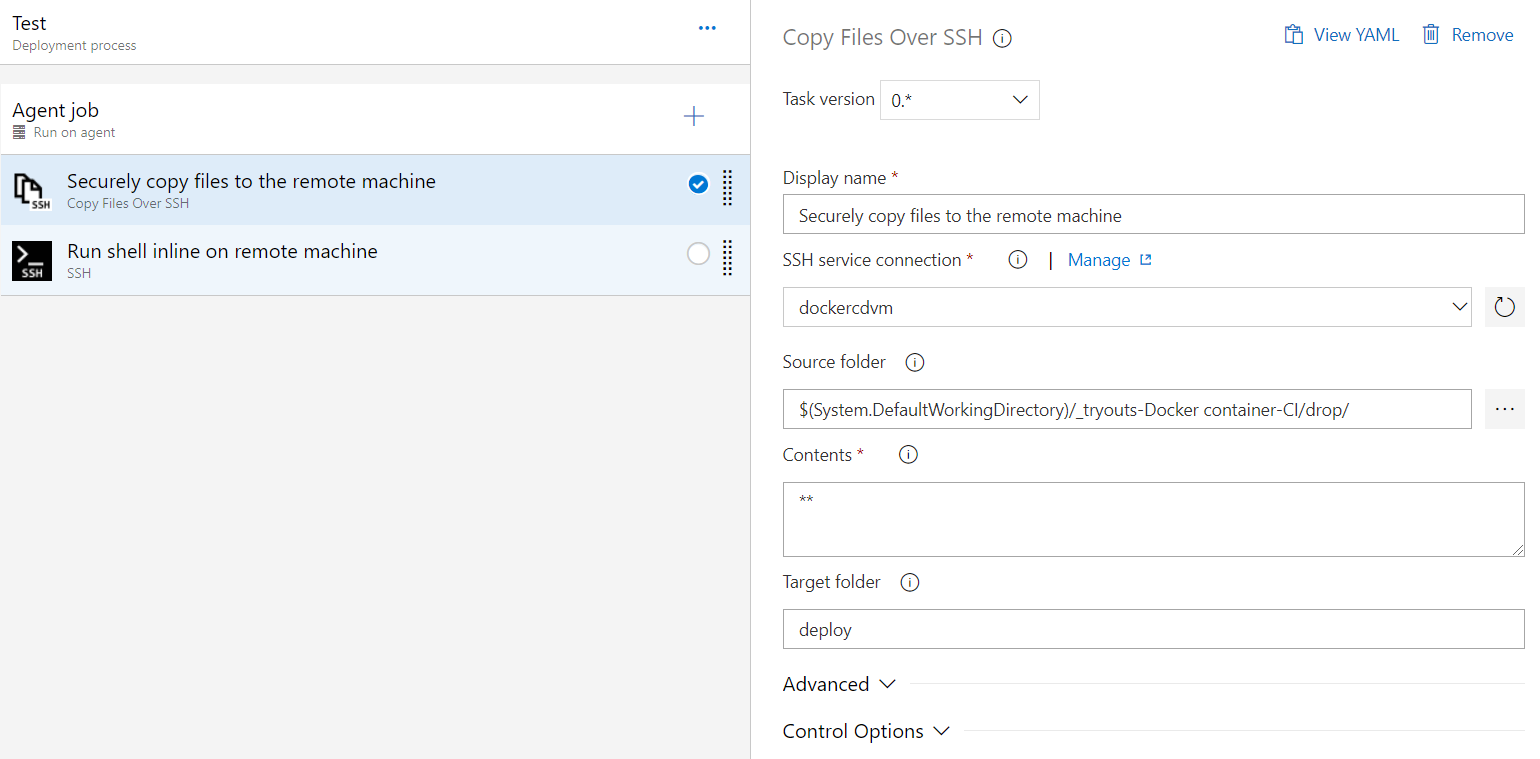Image resolution: width=1540 pixels, height=759 pixels.
Task: Add a task to Agent job with plus icon
Action: 693,117
